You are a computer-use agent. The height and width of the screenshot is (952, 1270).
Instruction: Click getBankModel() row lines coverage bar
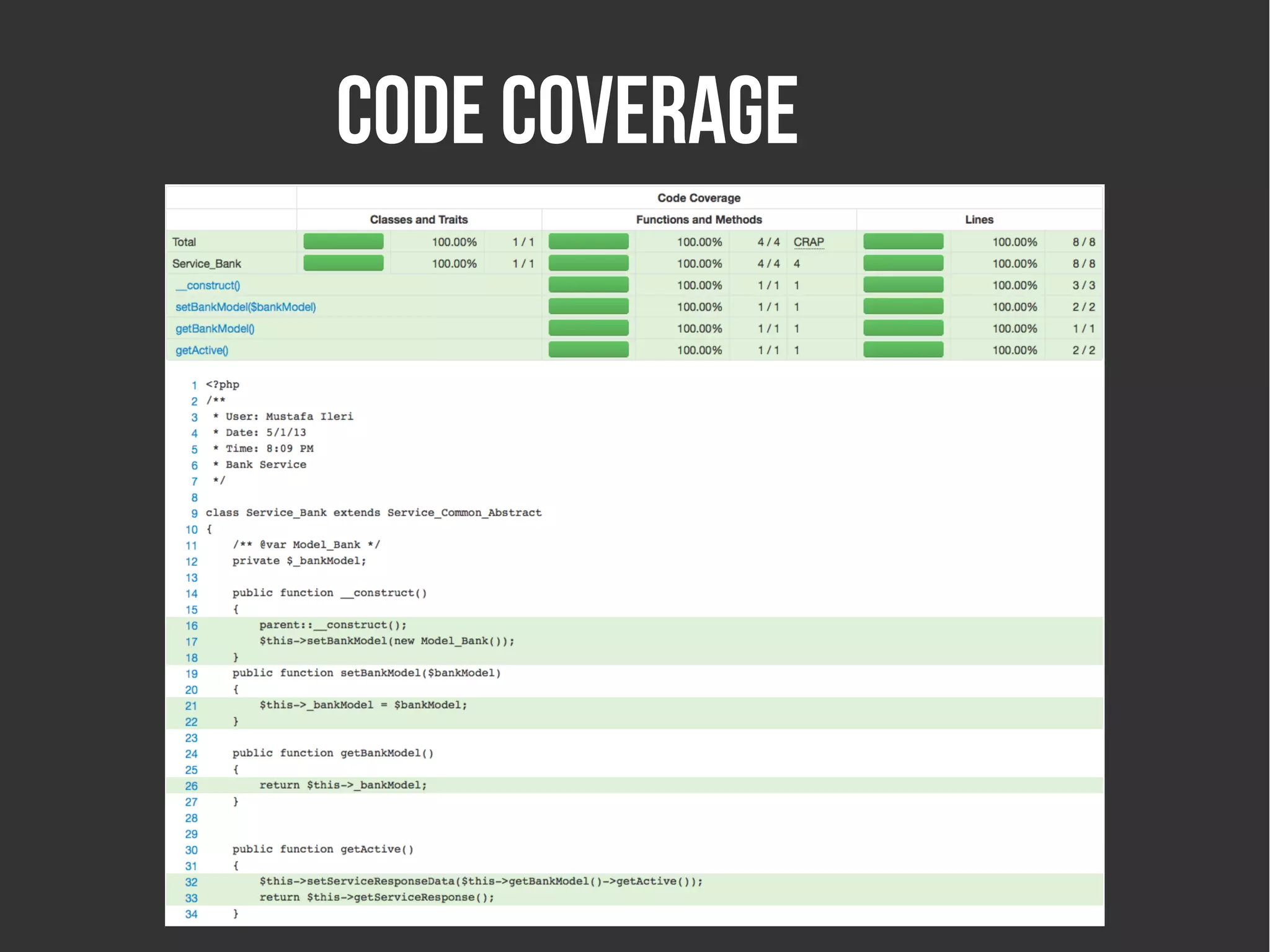[904, 328]
